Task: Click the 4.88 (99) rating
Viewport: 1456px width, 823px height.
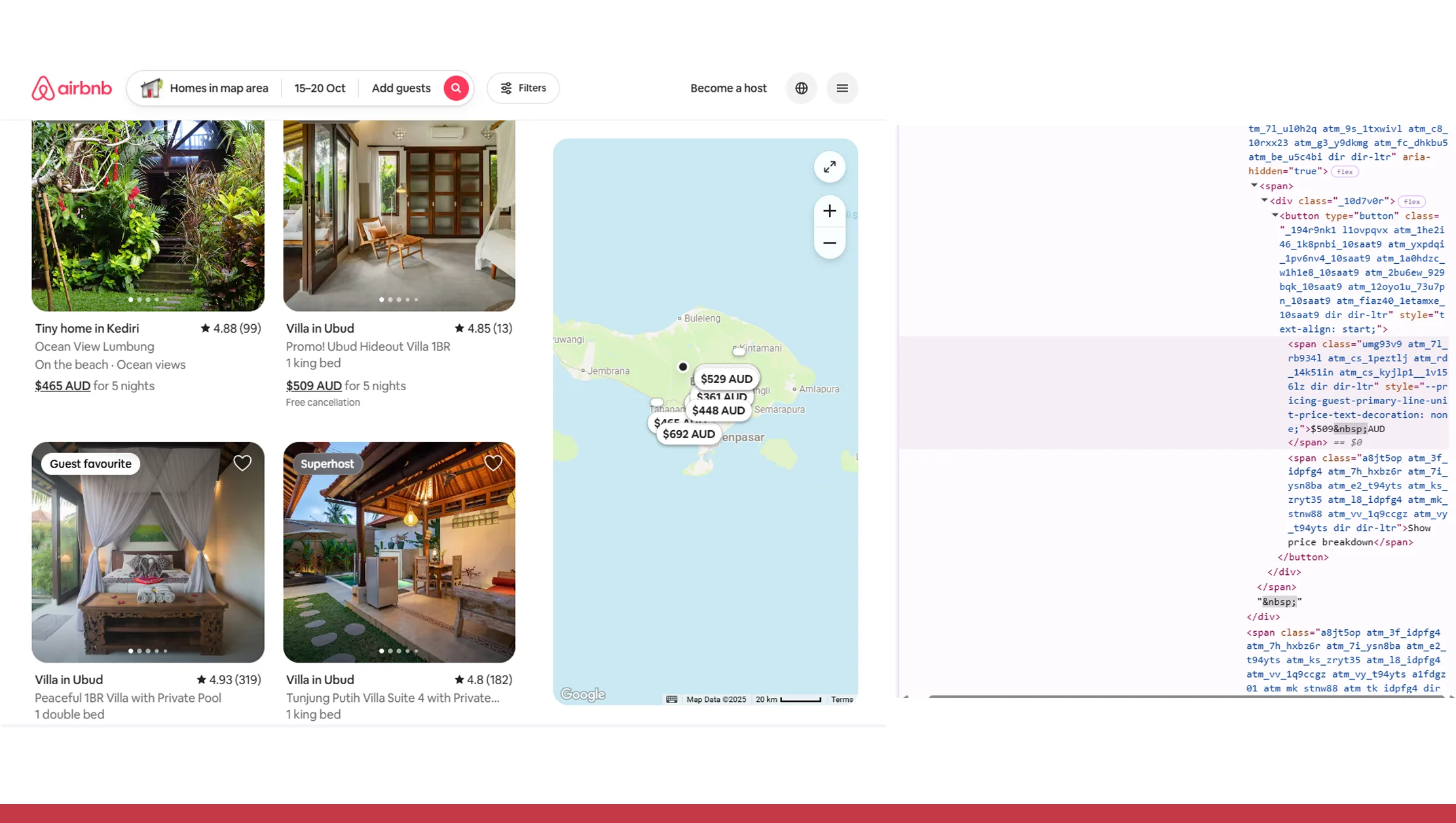Action: [x=231, y=328]
